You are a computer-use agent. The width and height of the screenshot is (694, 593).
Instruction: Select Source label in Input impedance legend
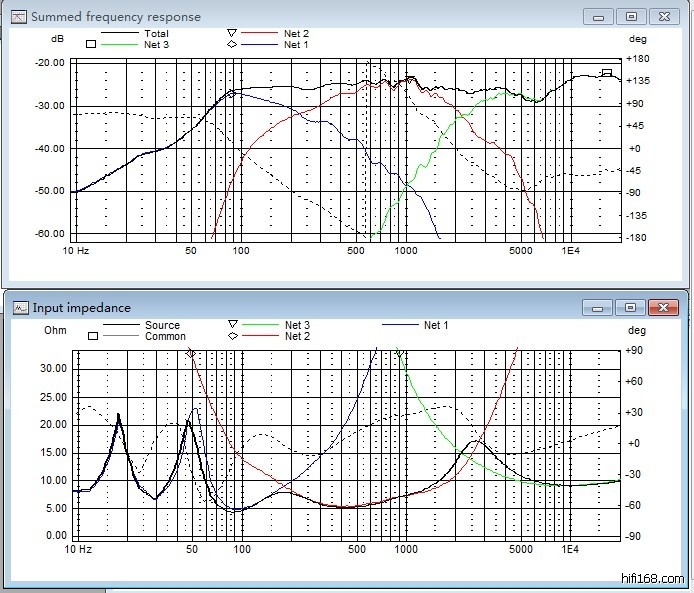click(x=162, y=325)
